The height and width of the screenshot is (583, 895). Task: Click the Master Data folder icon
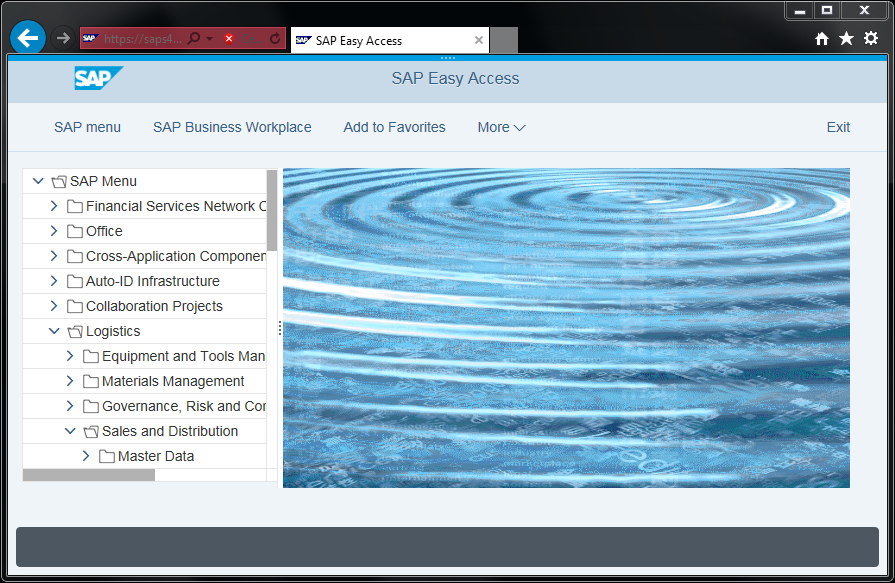pyautogui.click(x=107, y=456)
